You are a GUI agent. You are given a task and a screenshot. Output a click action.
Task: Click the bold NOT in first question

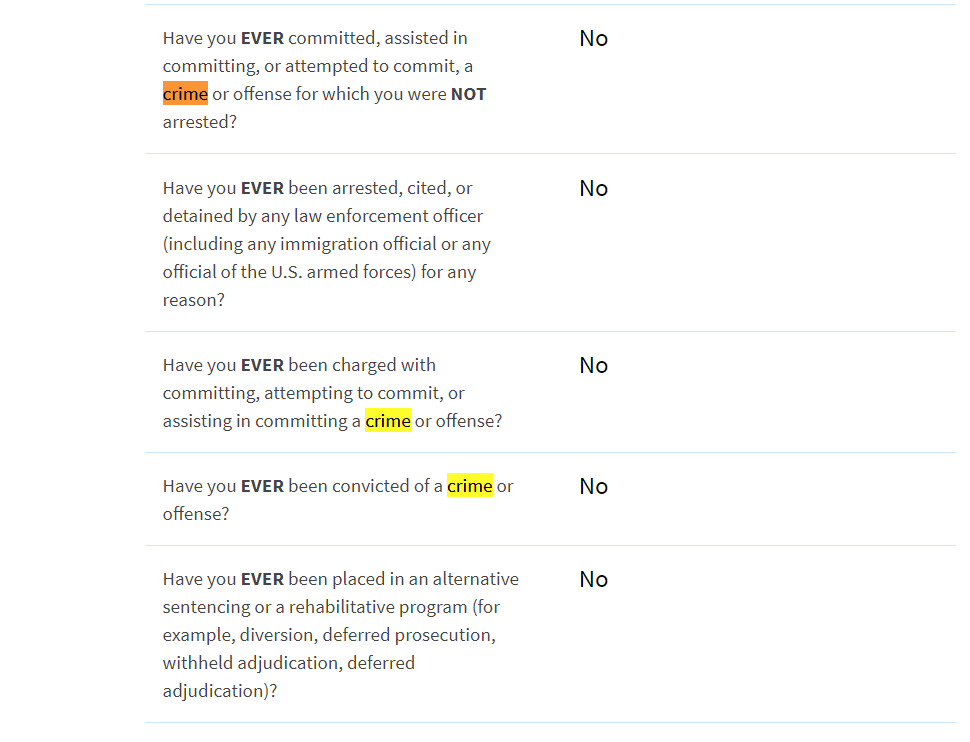point(468,94)
